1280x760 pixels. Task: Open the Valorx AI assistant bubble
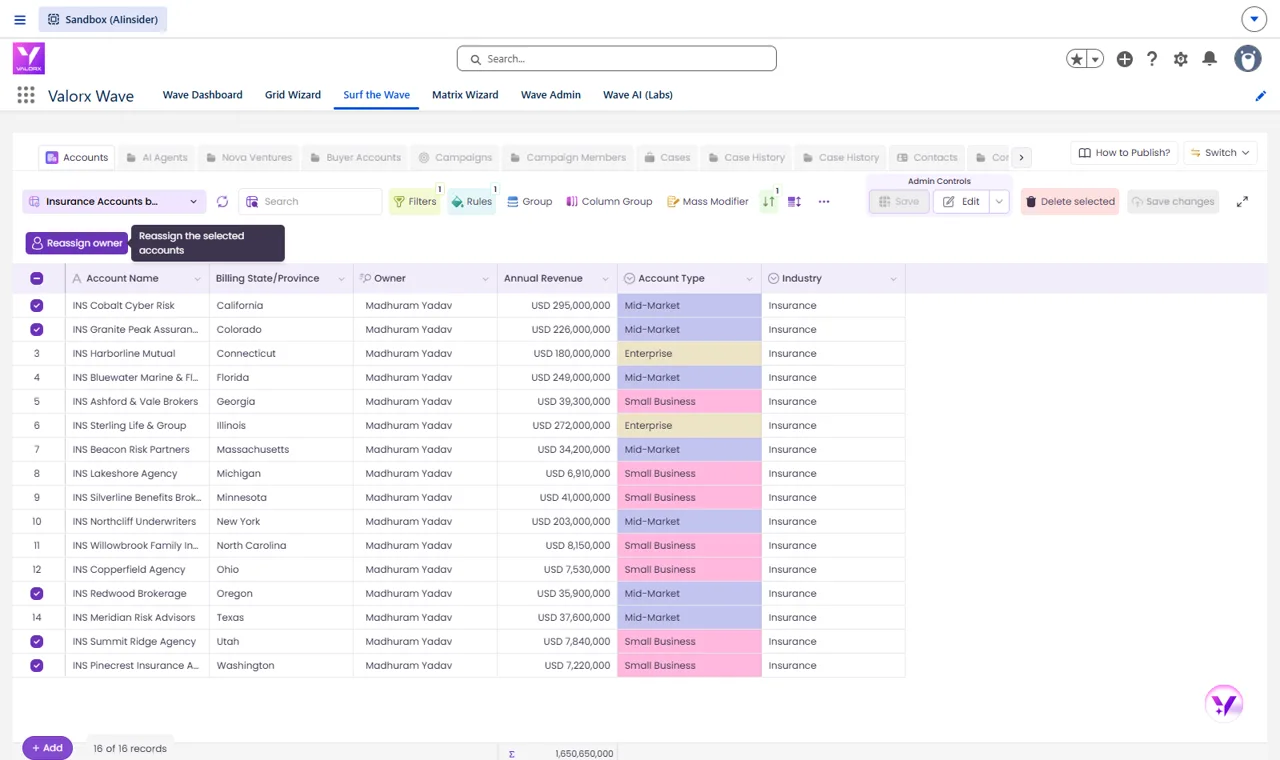1224,703
